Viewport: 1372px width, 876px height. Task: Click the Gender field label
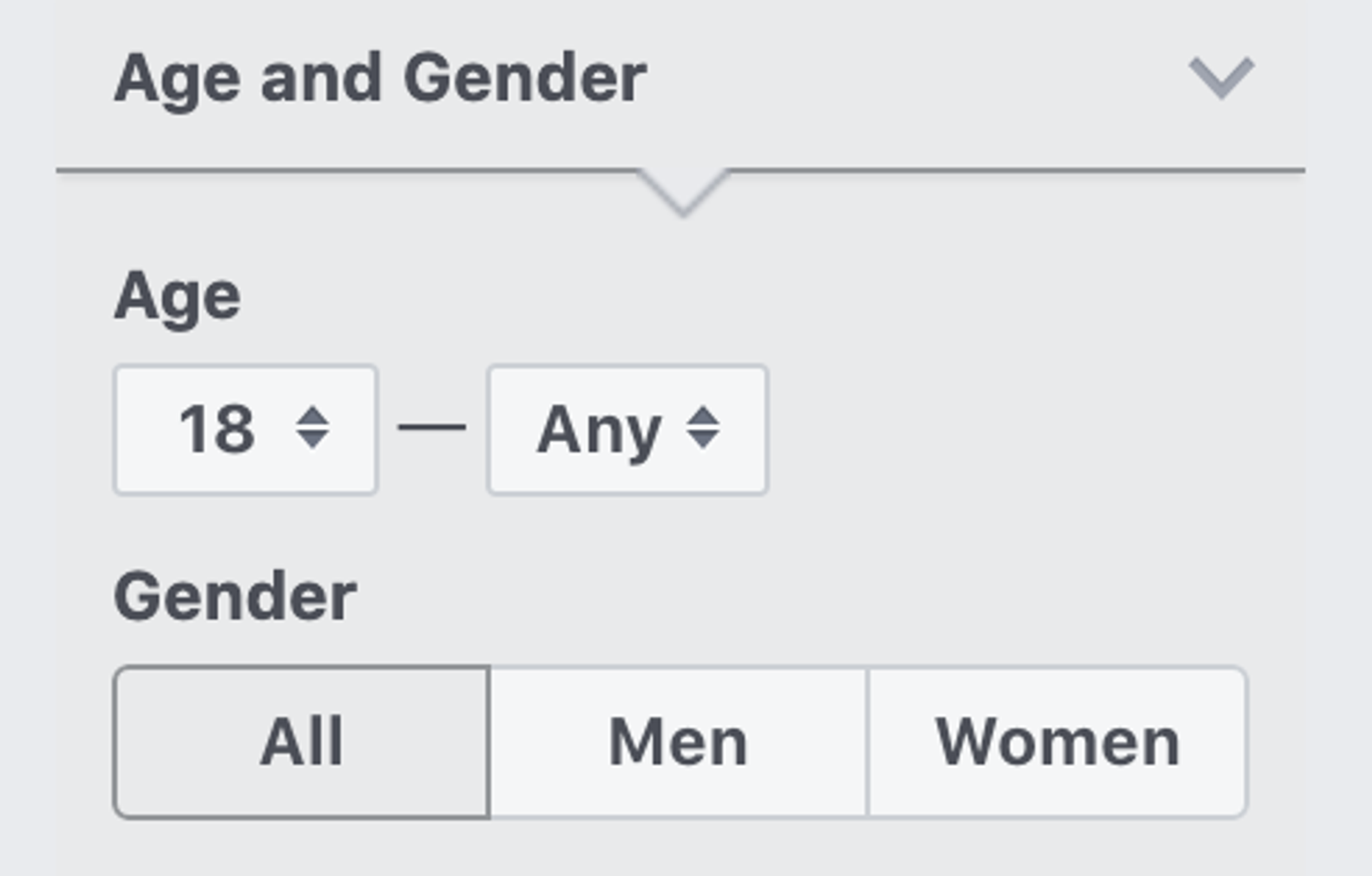coord(235,596)
